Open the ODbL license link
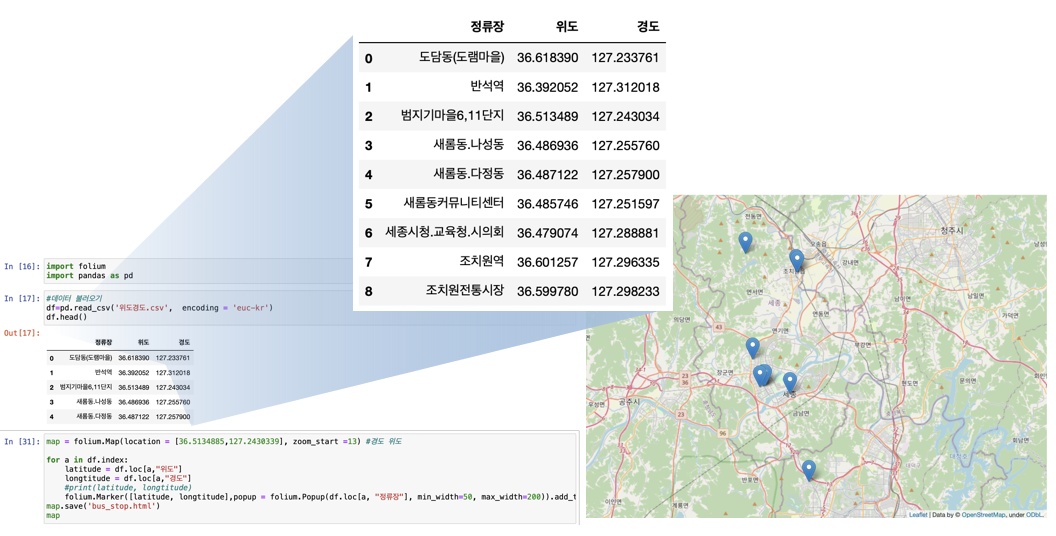The height and width of the screenshot is (536, 1056). 1034,514
